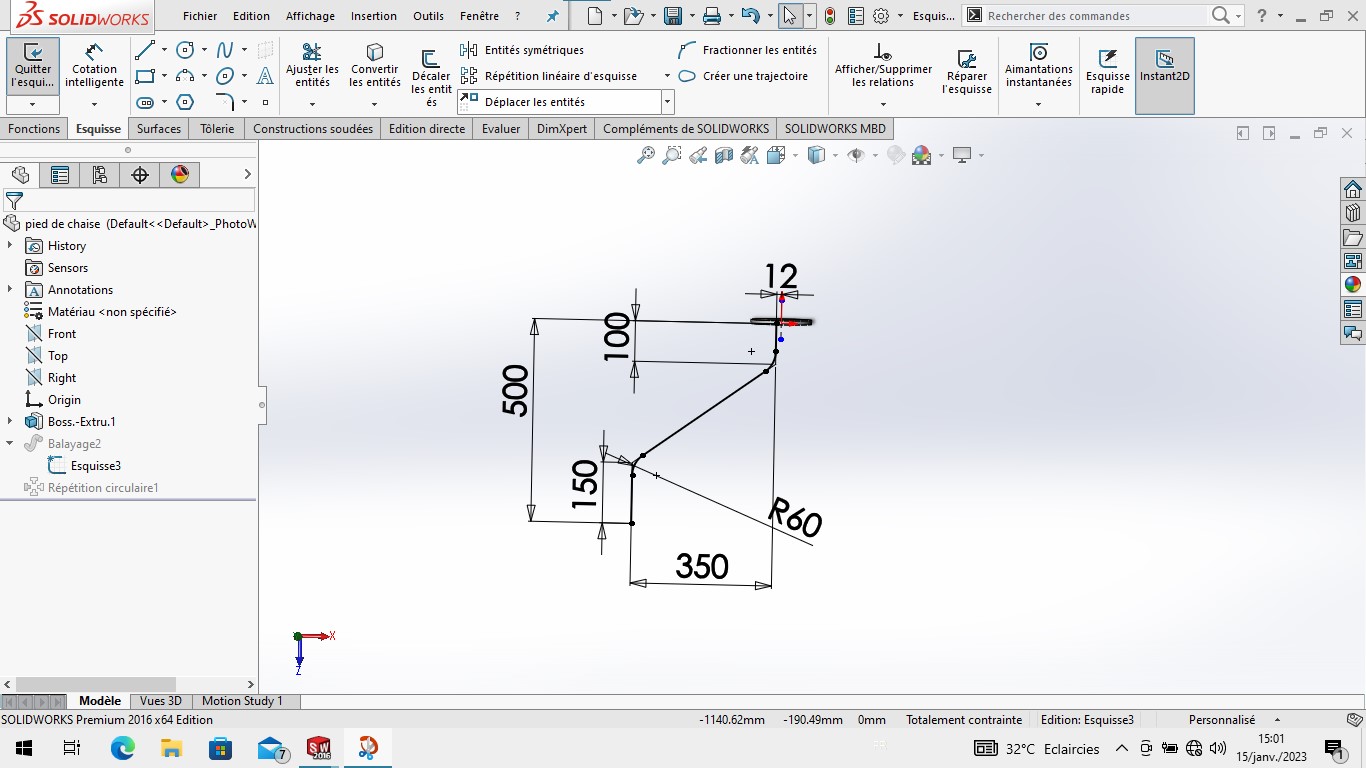1366x768 pixels.
Task: Click the Section view icon
Action: 724,155
